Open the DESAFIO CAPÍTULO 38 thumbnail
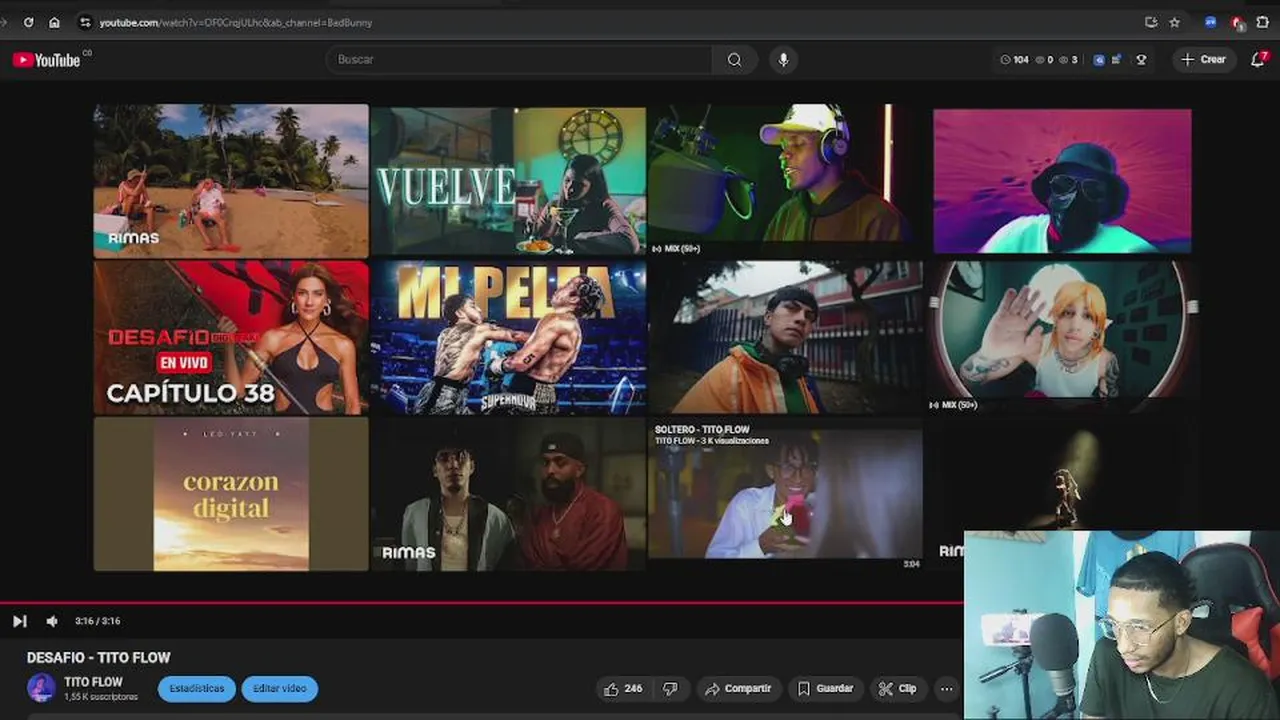The height and width of the screenshot is (720, 1280). 231,338
